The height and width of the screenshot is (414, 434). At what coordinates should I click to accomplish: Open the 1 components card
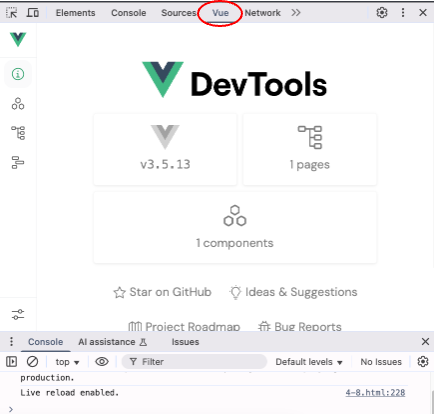click(235, 227)
